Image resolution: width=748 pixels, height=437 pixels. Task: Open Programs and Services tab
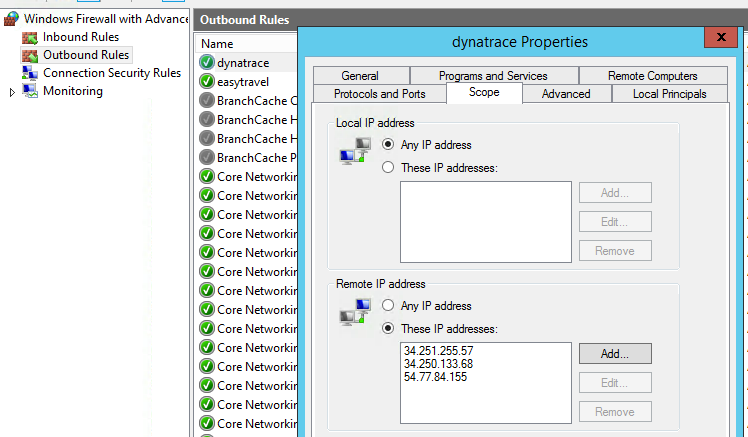(493, 76)
